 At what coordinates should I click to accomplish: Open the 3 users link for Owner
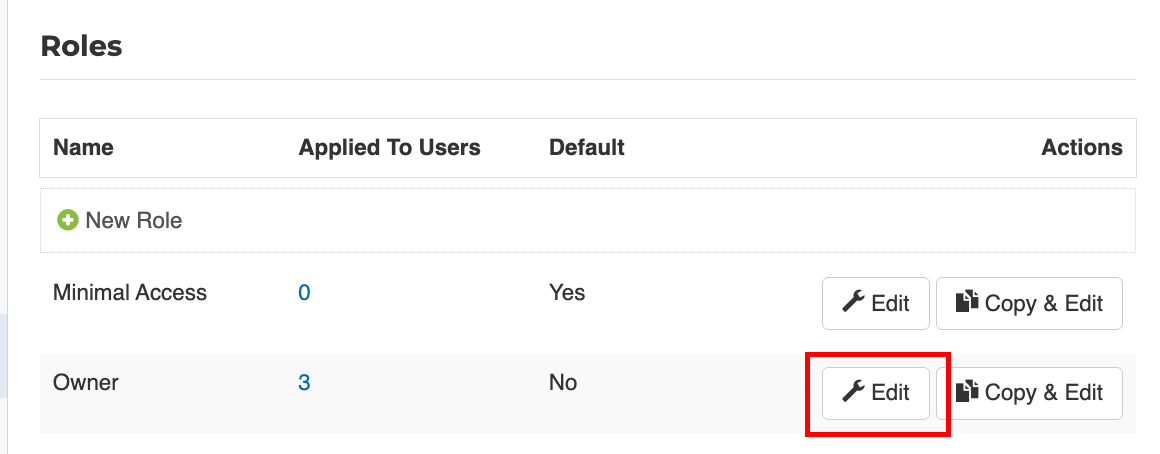tap(304, 383)
